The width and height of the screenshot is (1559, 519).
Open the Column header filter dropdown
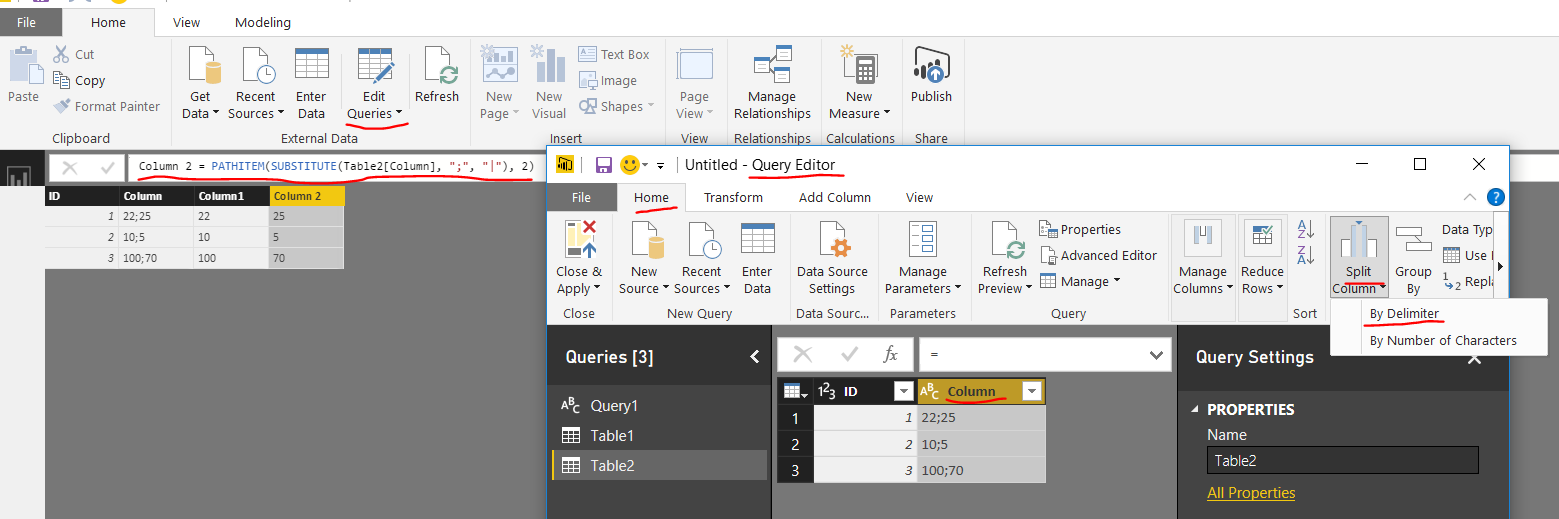tap(1032, 392)
